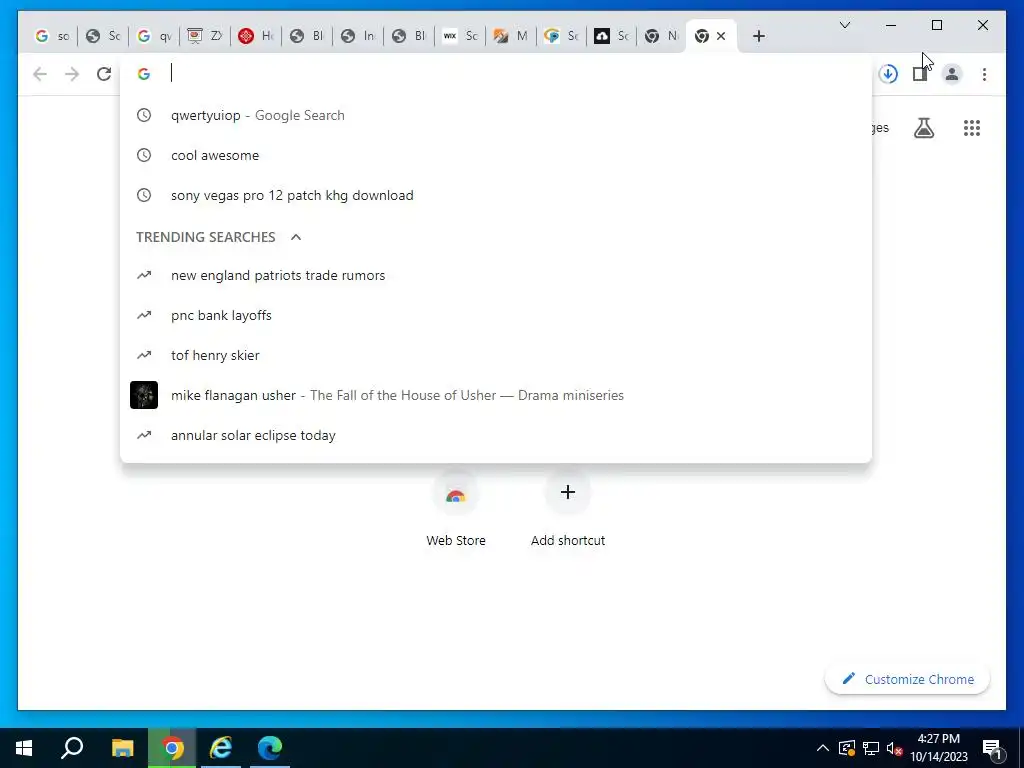Open Customize Chrome
1024x768 pixels.
908,679
